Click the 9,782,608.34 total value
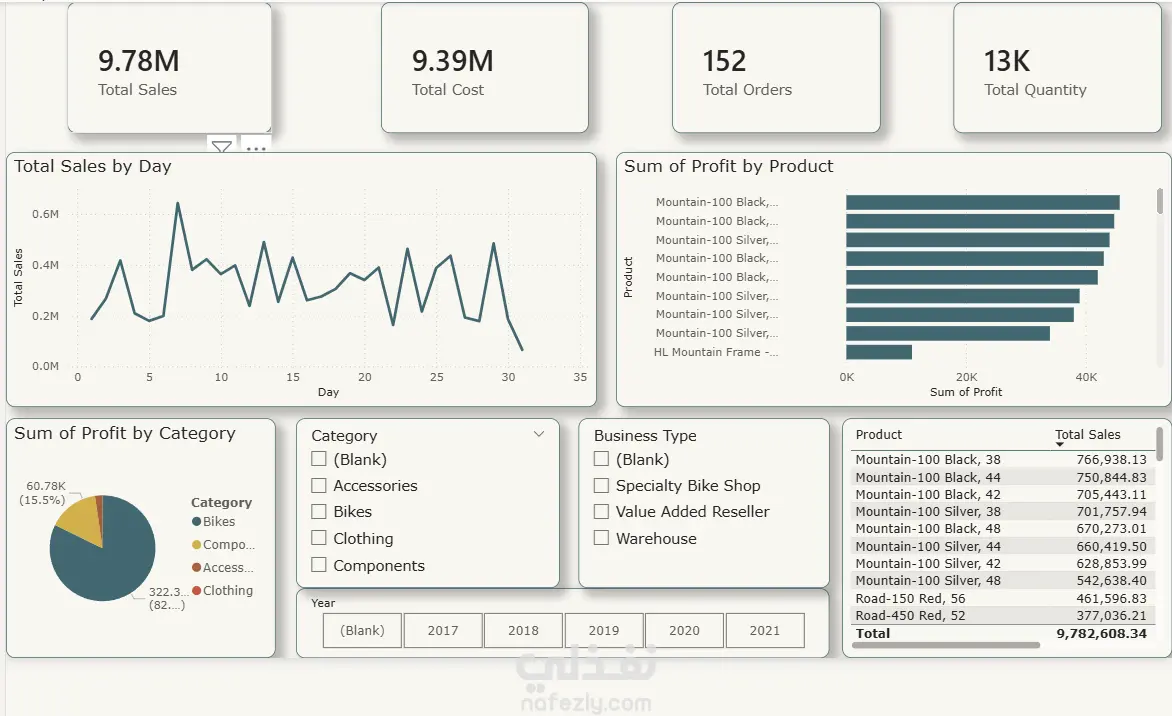 [x=1101, y=633]
